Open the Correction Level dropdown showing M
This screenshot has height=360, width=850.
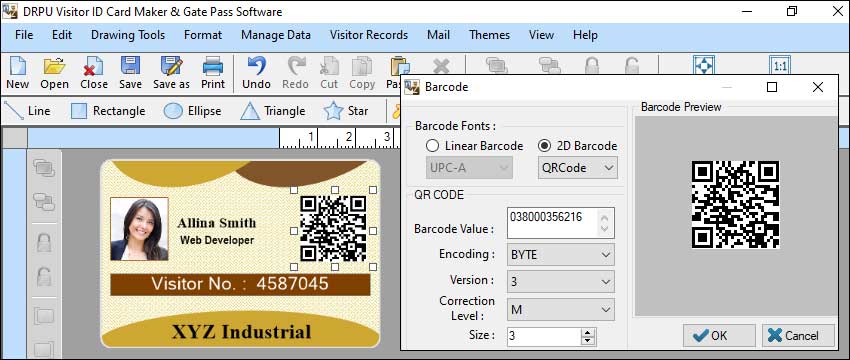(561, 310)
